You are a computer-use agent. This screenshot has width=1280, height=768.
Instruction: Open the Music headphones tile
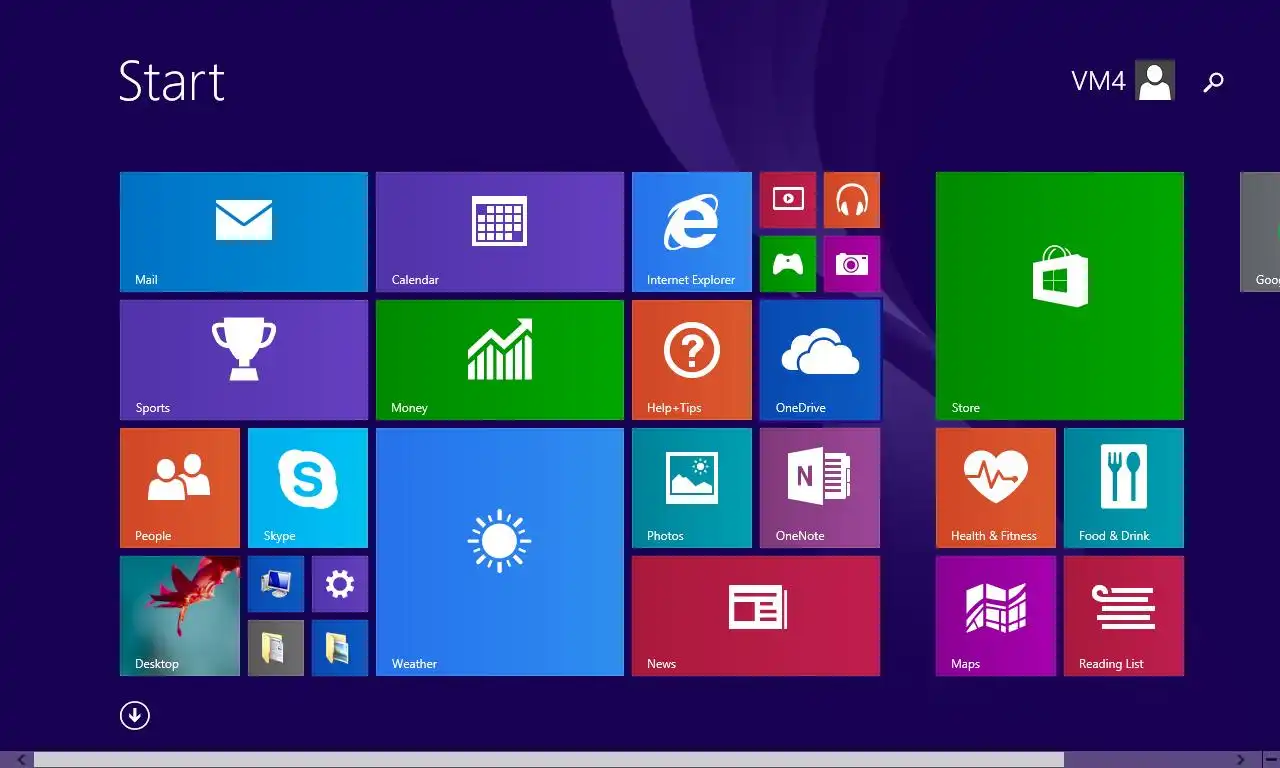pos(852,200)
